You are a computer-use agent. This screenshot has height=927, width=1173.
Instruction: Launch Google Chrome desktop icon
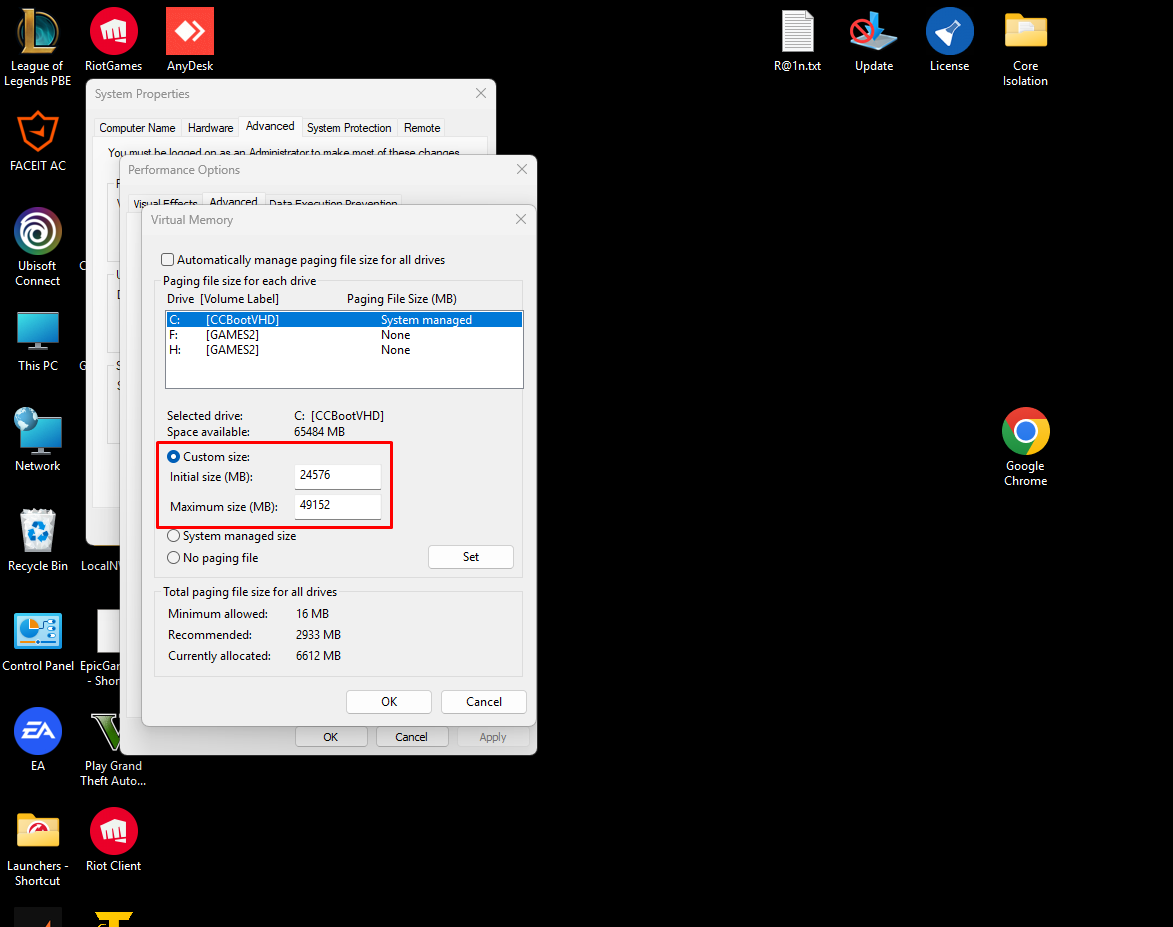click(1026, 447)
